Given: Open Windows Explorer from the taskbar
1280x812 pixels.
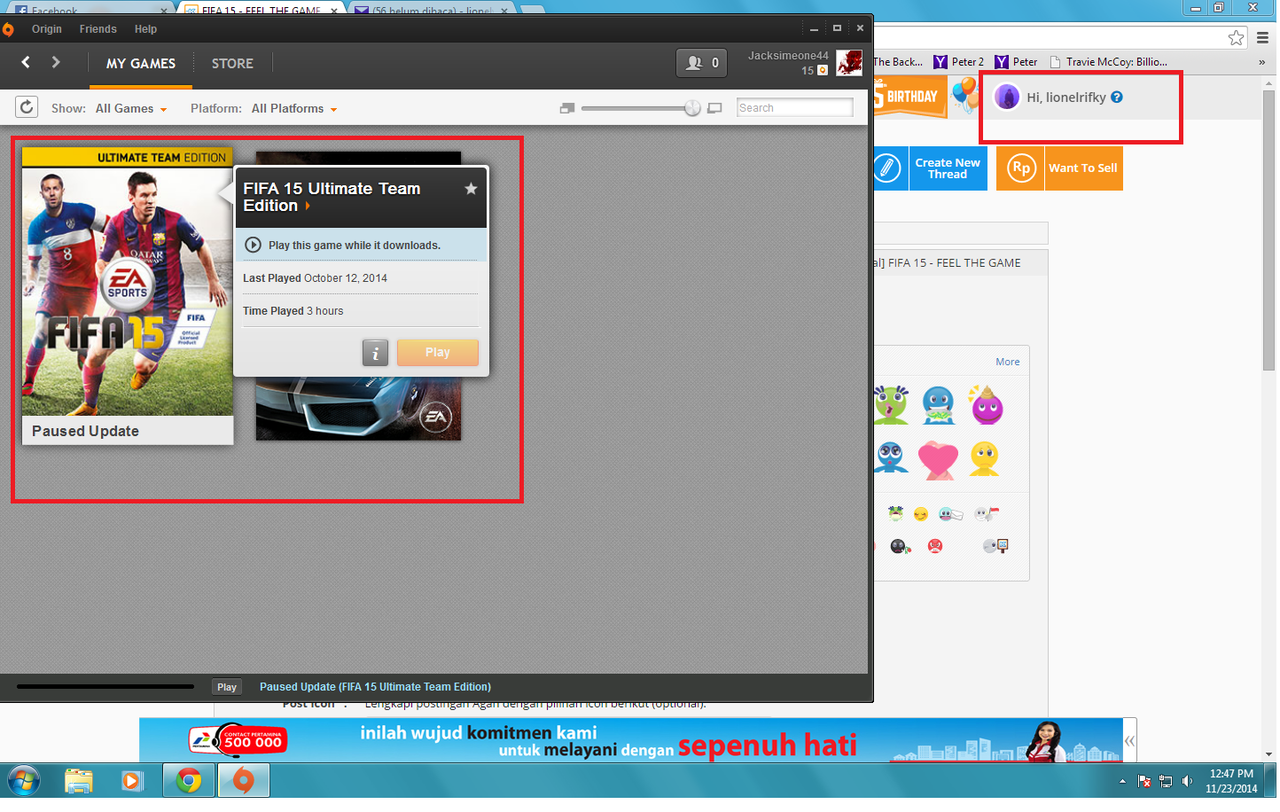Looking at the screenshot, I should (x=78, y=780).
